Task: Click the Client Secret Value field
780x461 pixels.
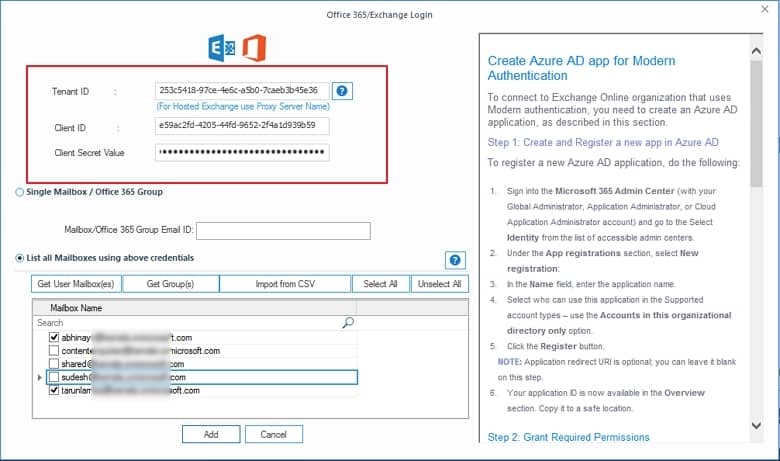Action: pos(242,152)
